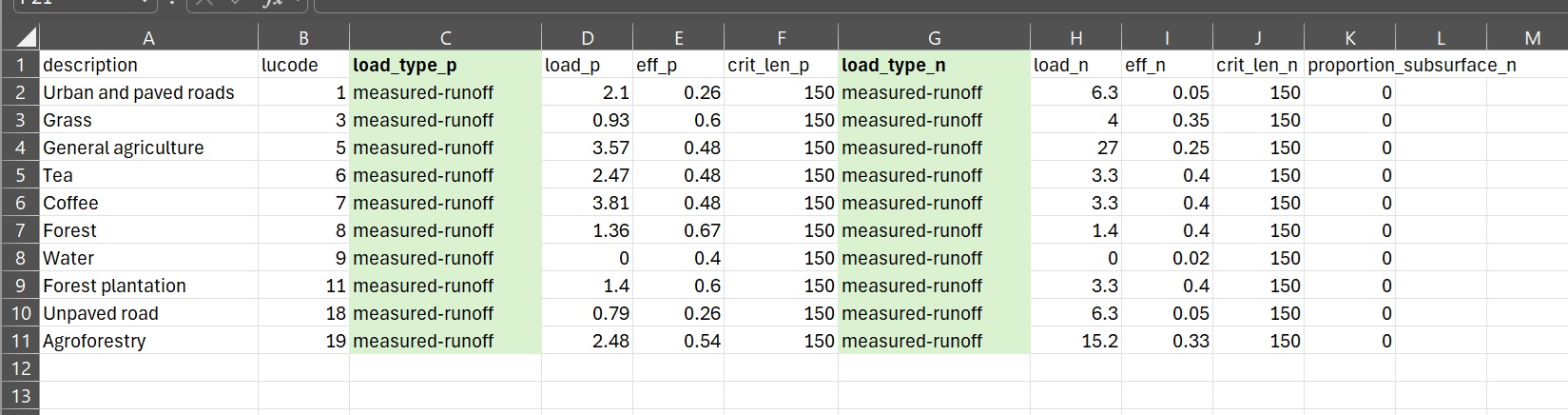Screen dimensions: 1568x415
Task: Select row 11 header
Action: coord(19,341)
